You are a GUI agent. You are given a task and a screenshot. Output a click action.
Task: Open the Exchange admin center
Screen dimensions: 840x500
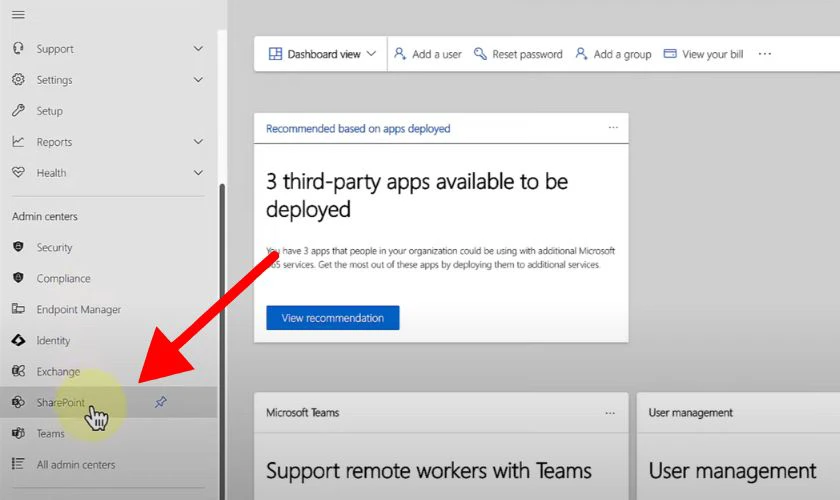pyautogui.click(x=108, y=371)
